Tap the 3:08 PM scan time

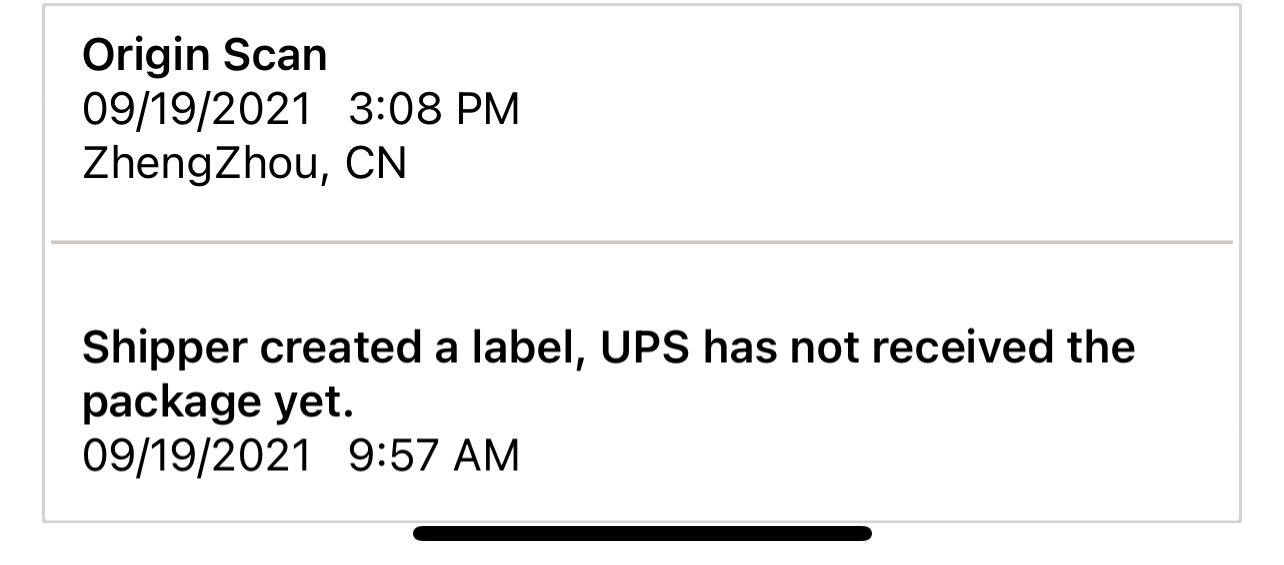pos(434,109)
